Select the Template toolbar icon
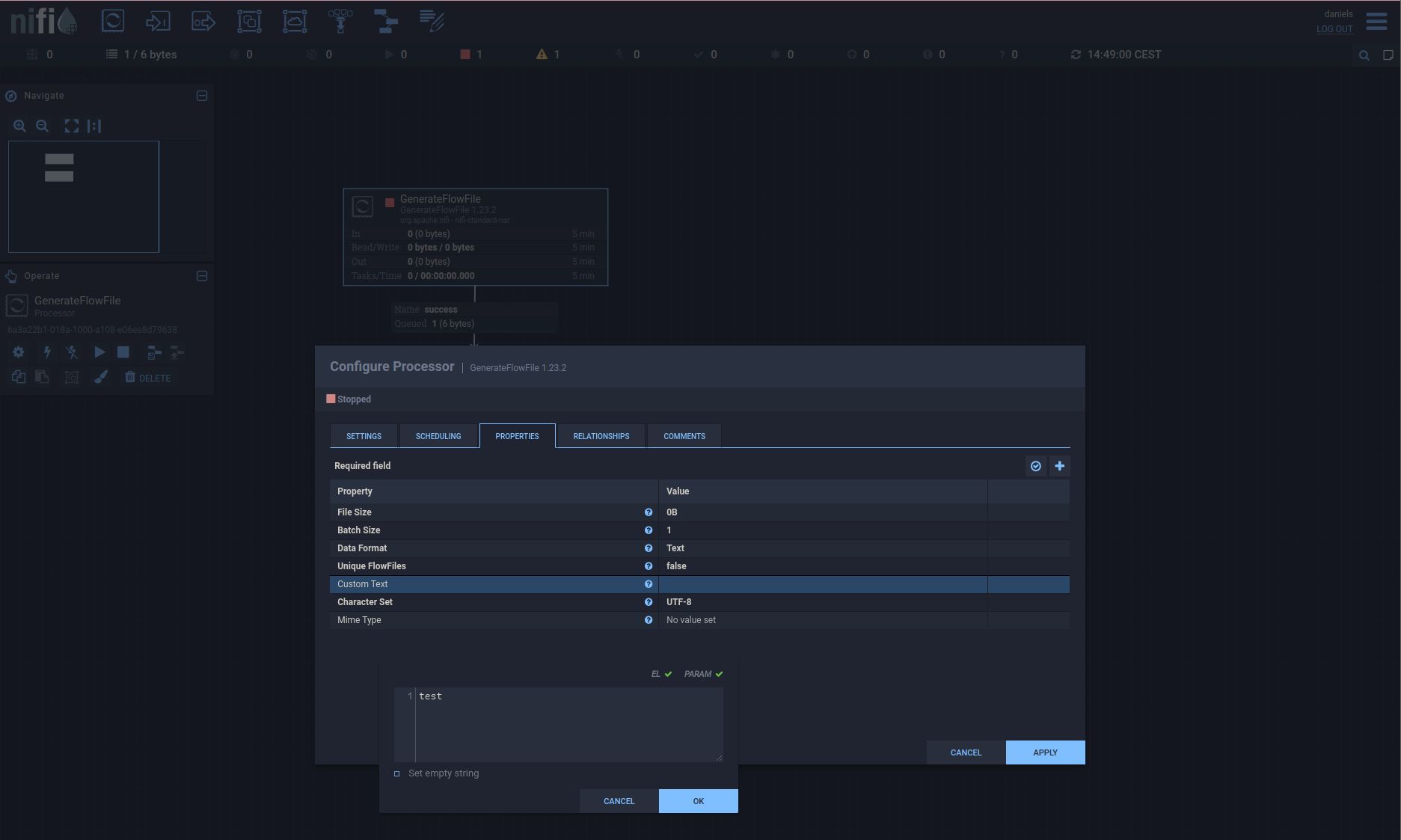 point(386,20)
